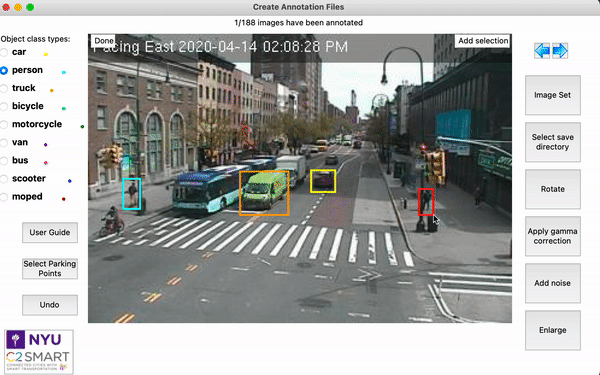Click the NYU C2SMART logo

(x=39, y=351)
